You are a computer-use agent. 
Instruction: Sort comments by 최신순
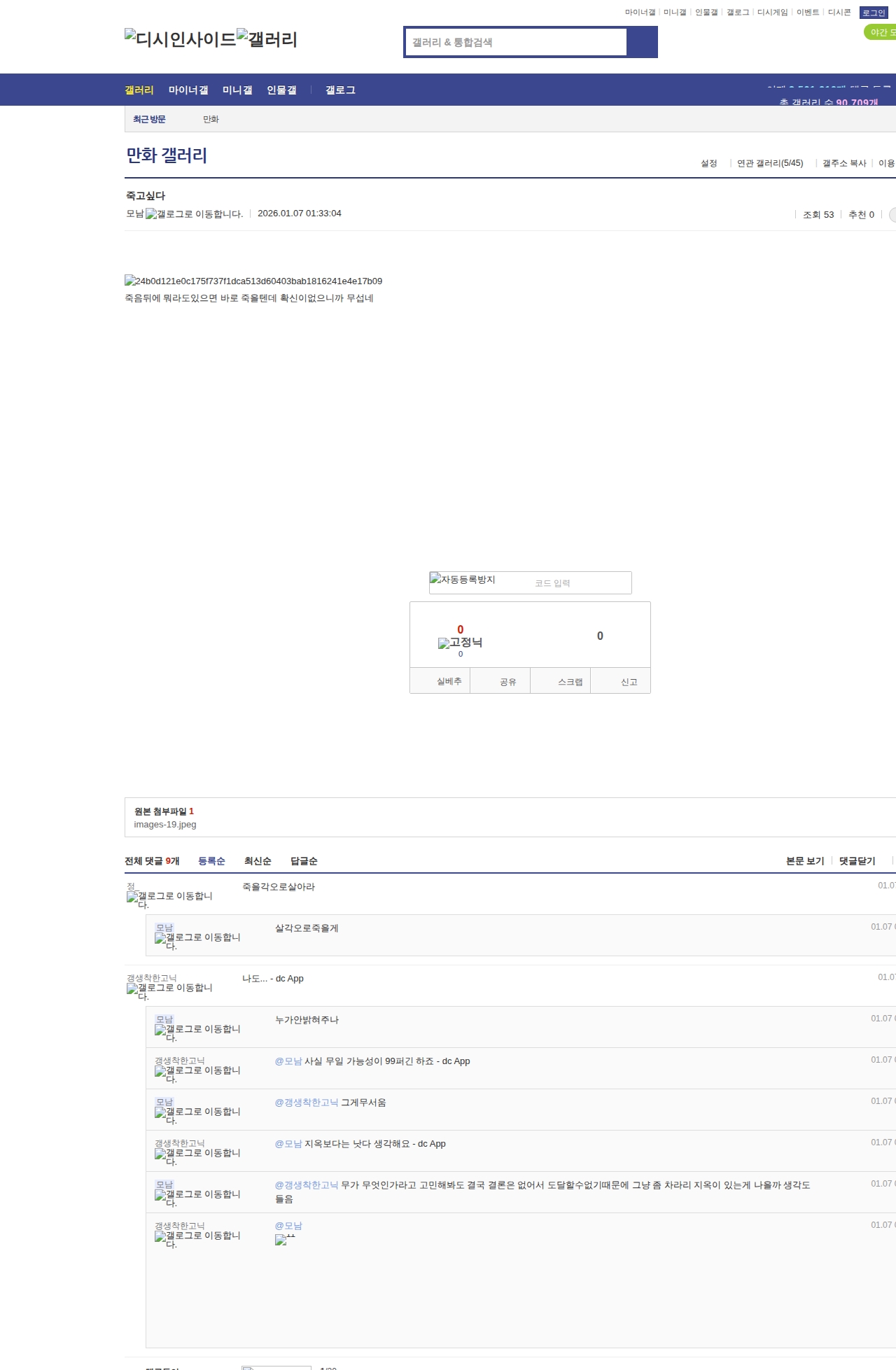coord(258,861)
